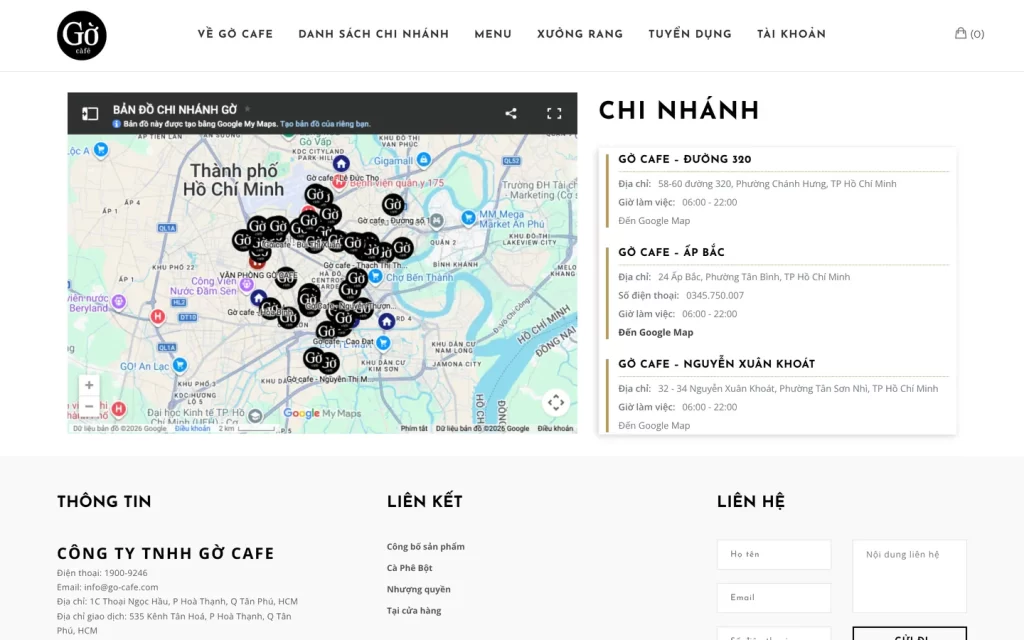Viewport: 1024px width, 640px height.
Task: Click the MM Mega Market An Phú pin
Action: click(468, 217)
